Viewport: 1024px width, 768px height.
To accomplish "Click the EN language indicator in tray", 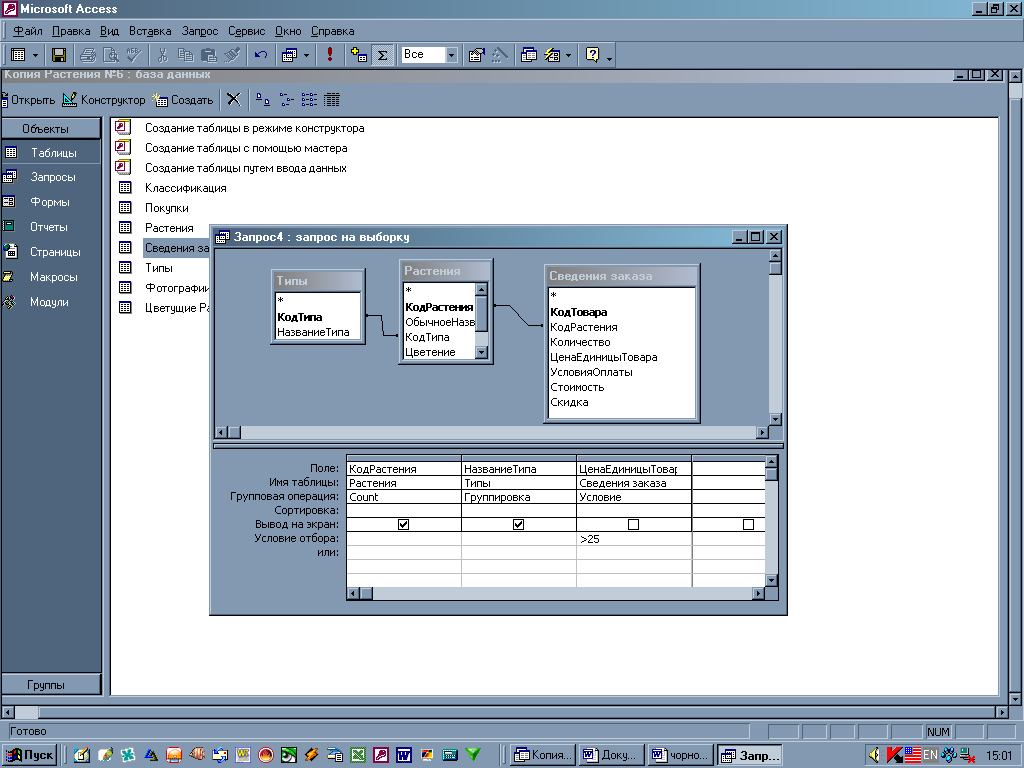I will (x=929, y=755).
